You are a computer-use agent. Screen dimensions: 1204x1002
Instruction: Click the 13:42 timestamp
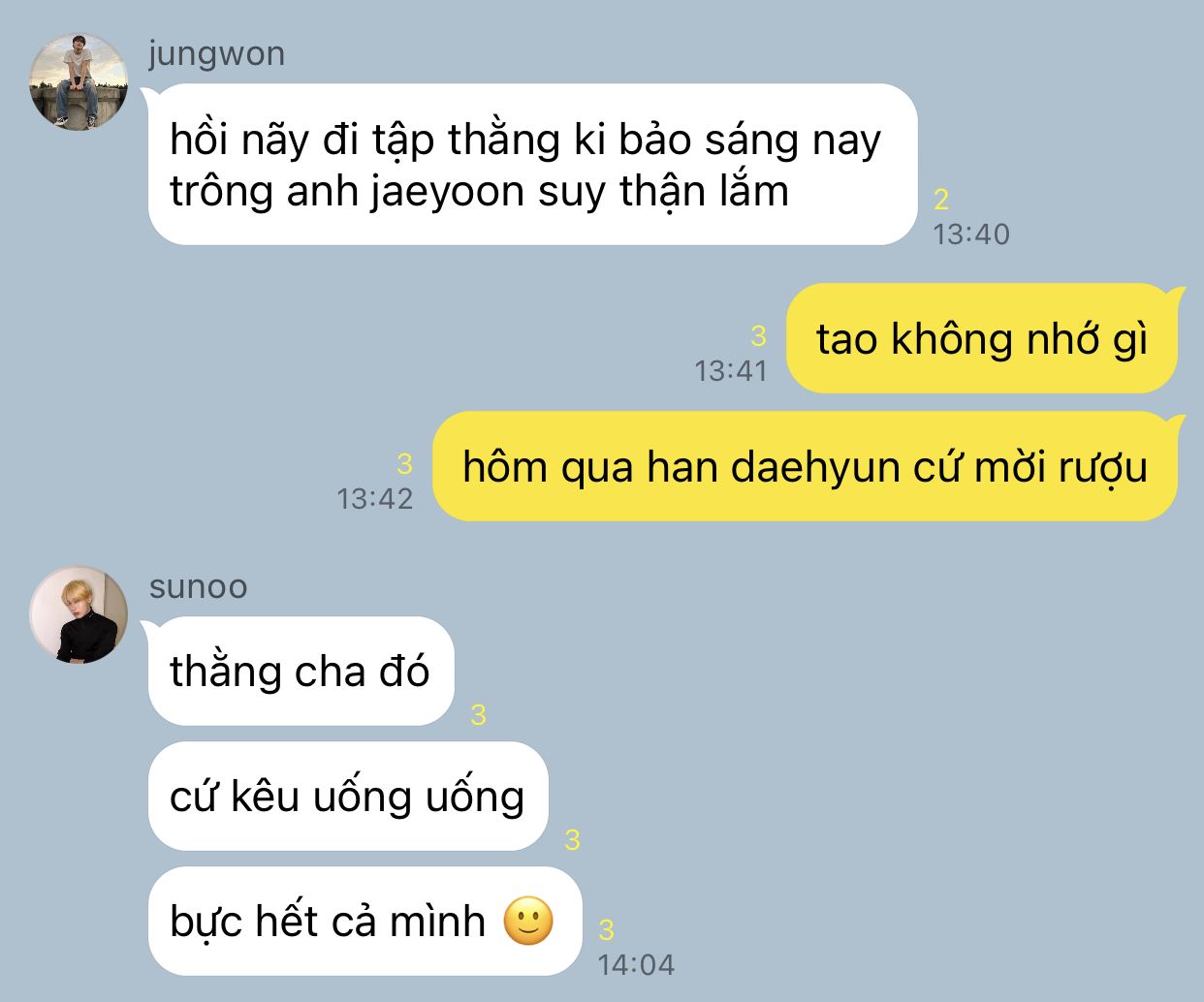click(375, 498)
